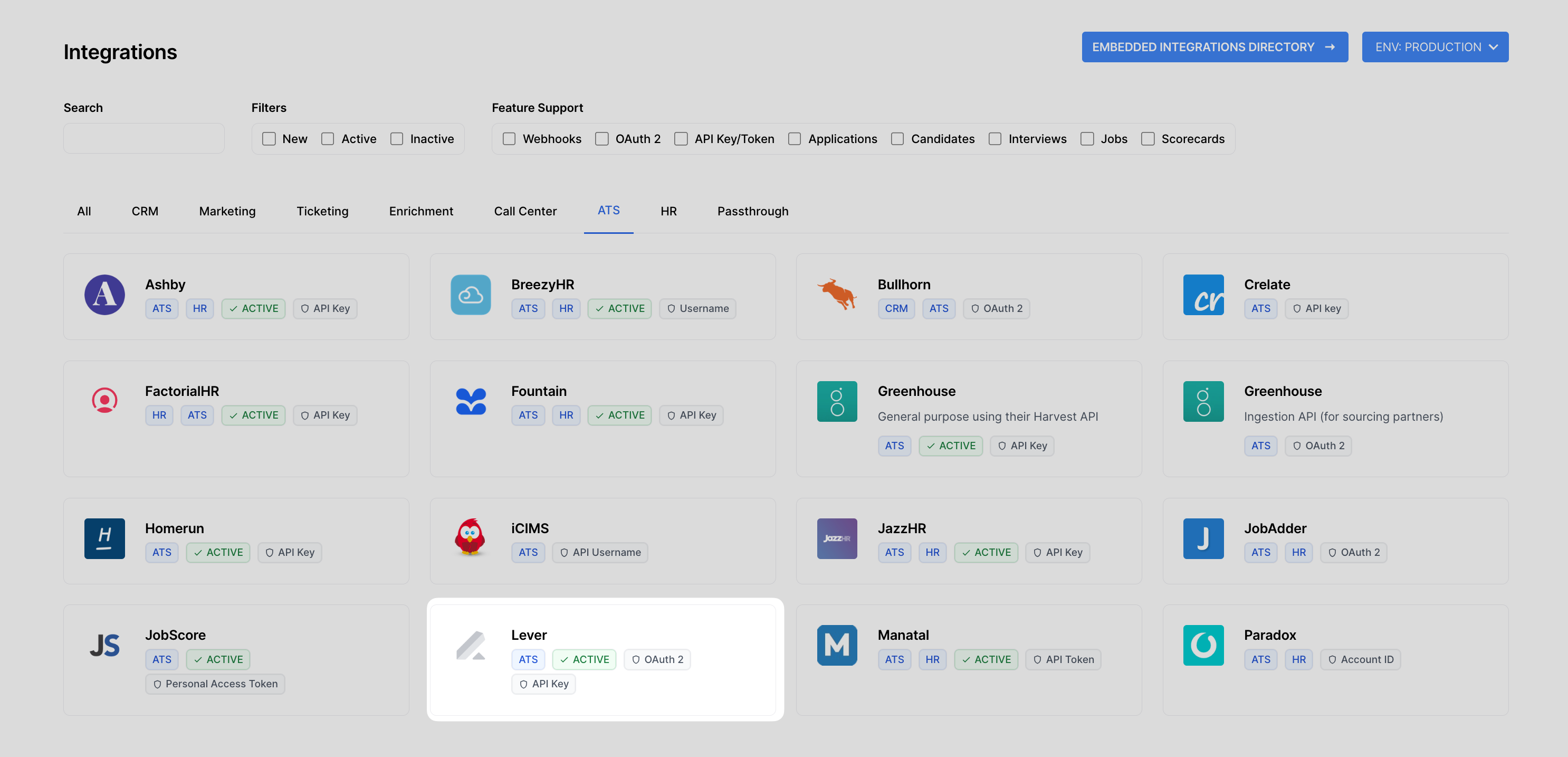Open Embedded Integrations Directory button

click(1215, 47)
